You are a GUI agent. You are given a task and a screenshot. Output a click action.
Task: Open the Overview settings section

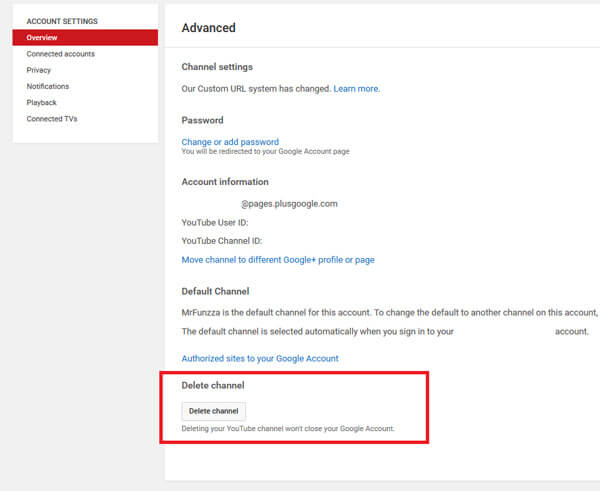pos(85,38)
